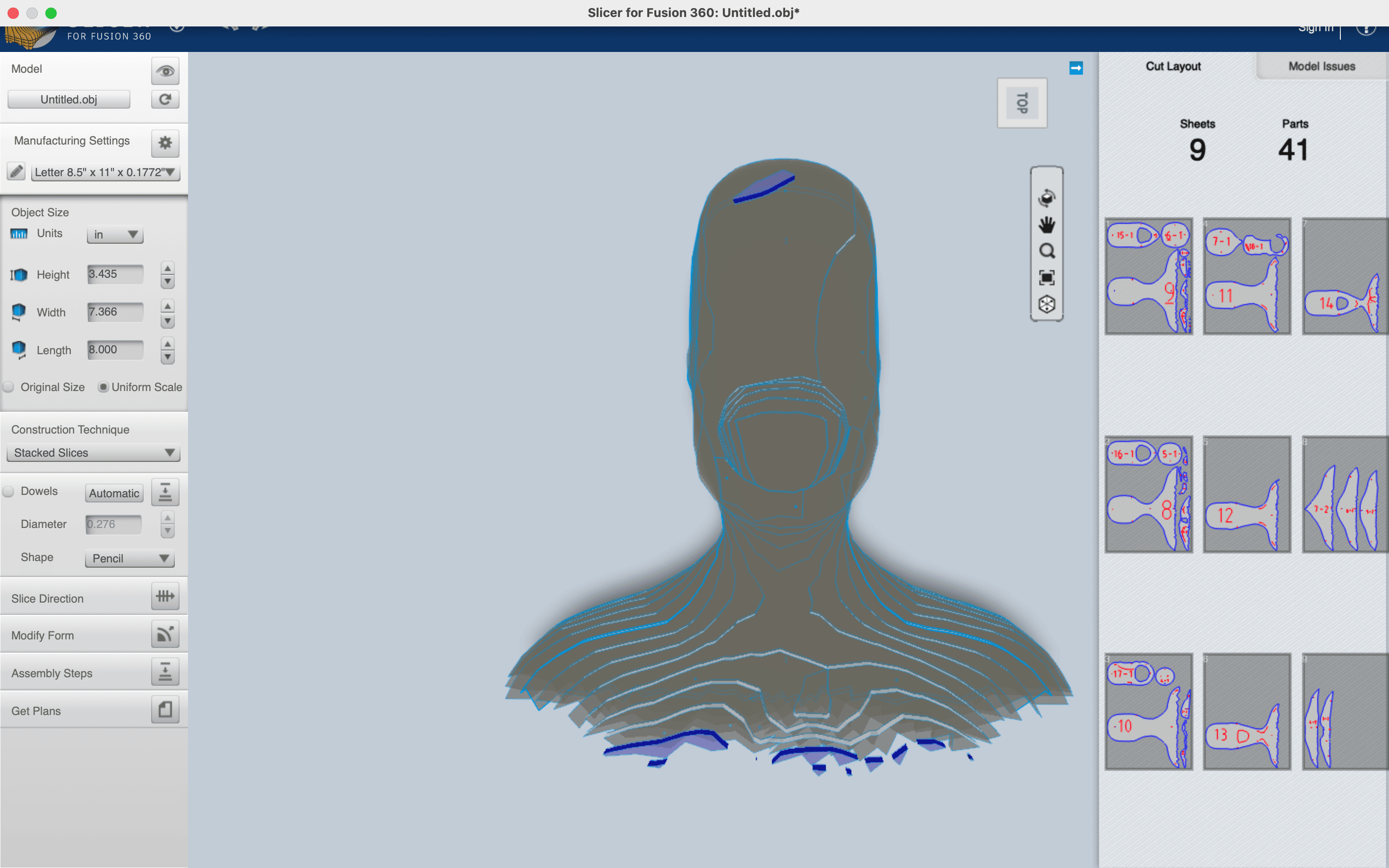The height and width of the screenshot is (868, 1389).
Task: Select the Original Size radio button
Action: click(9, 387)
